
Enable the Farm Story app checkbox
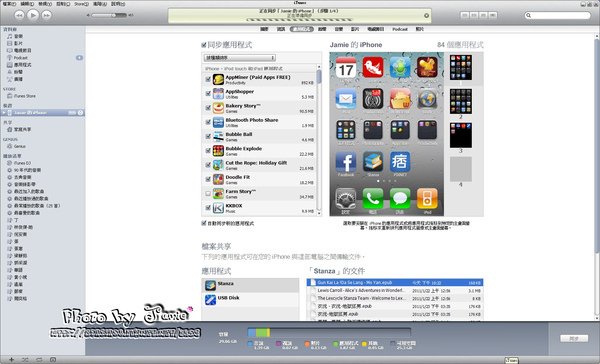click(208, 194)
